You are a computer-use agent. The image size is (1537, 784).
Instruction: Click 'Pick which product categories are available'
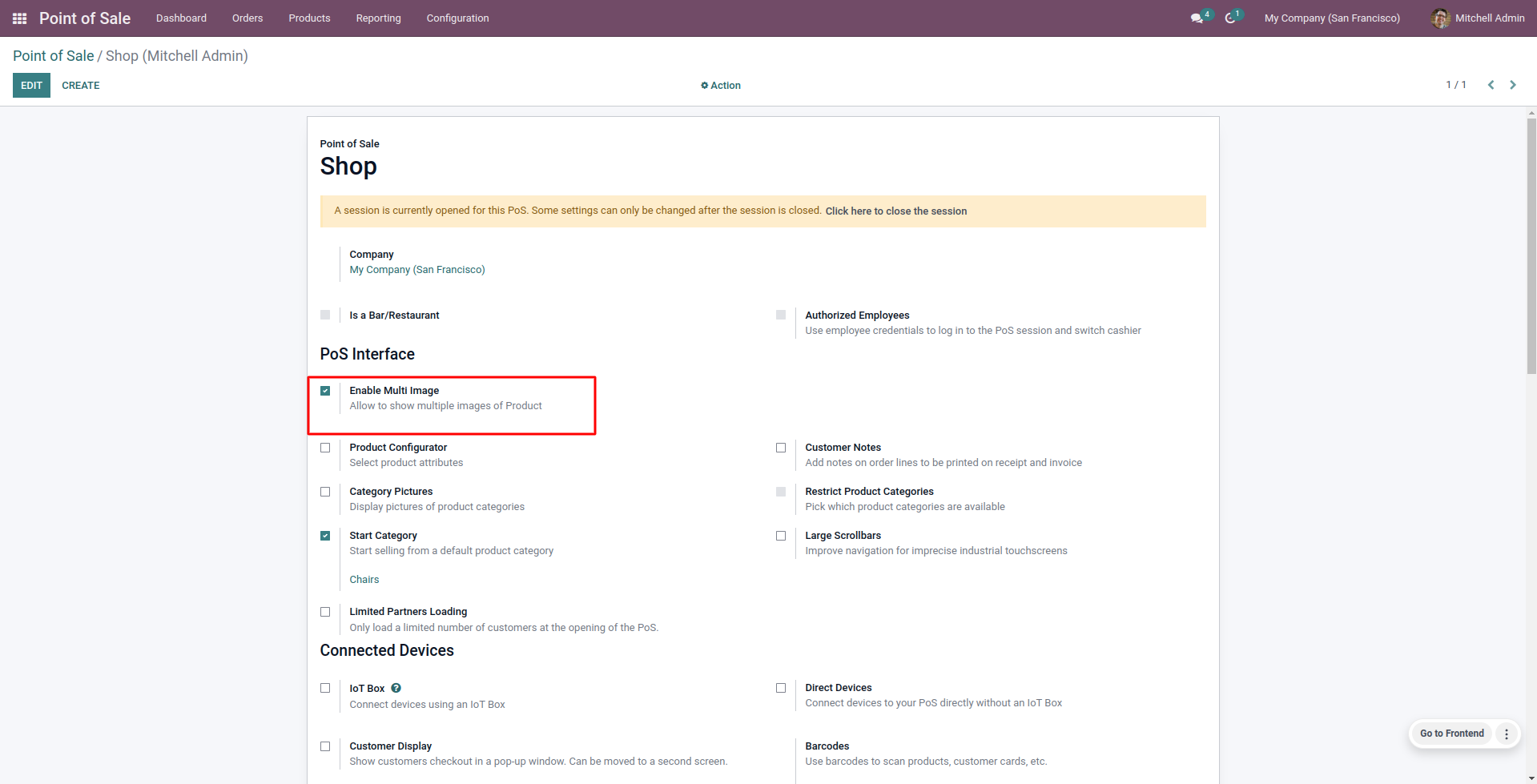tap(905, 507)
